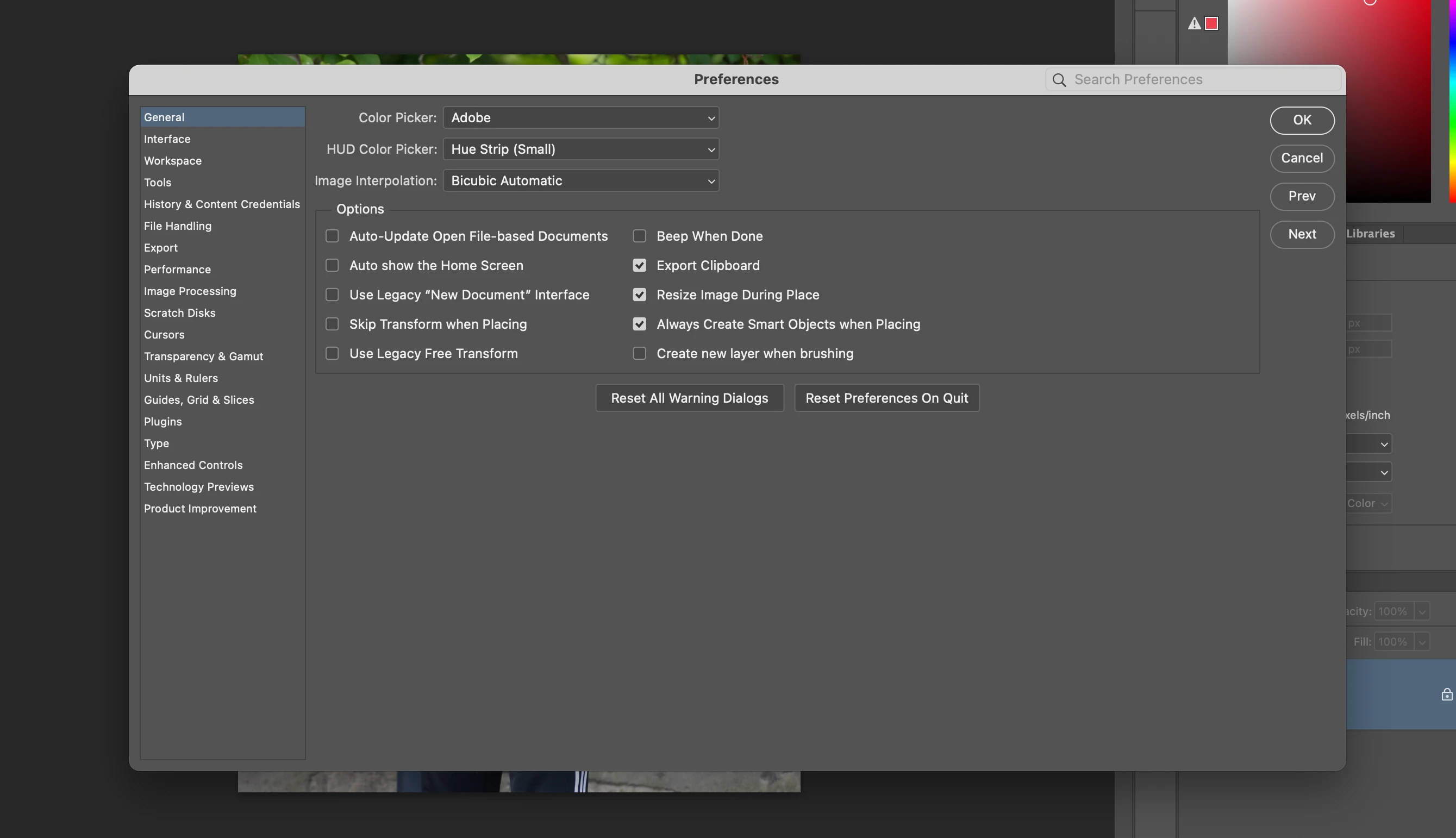This screenshot has width=1456, height=838.
Task: Open Performance preferences section
Action: (x=177, y=270)
